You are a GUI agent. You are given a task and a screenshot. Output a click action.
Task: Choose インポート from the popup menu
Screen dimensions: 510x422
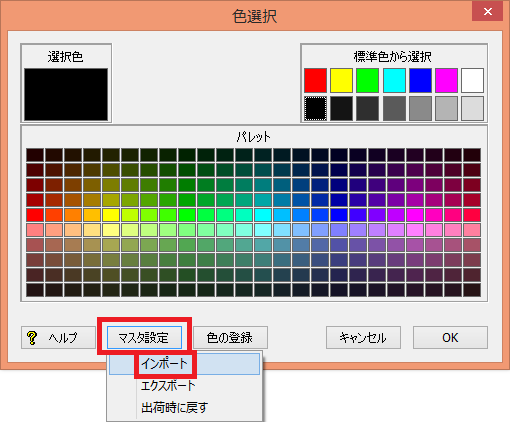[184, 364]
